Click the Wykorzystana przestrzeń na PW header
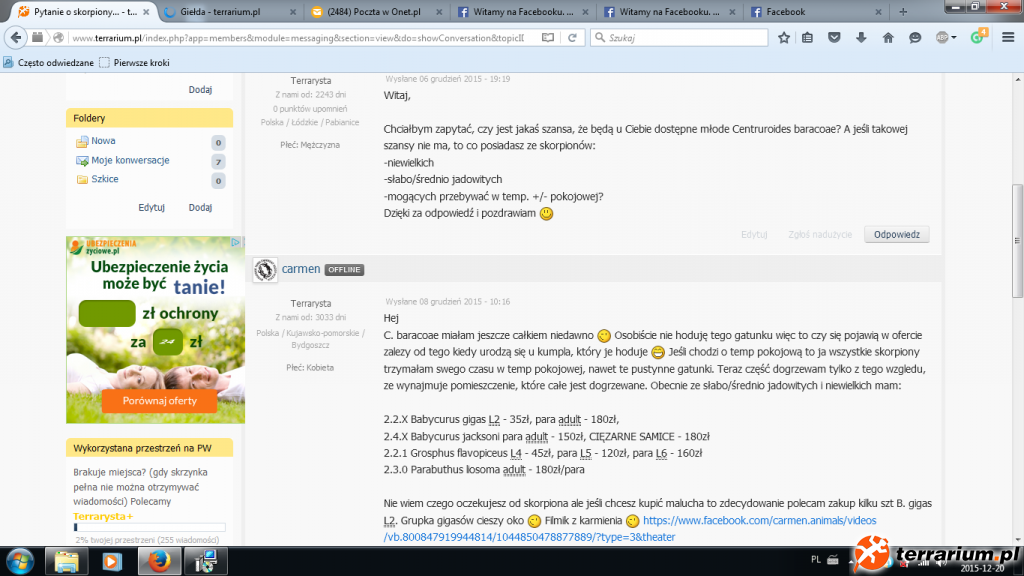The width and height of the screenshot is (1024, 576). click(x=150, y=448)
